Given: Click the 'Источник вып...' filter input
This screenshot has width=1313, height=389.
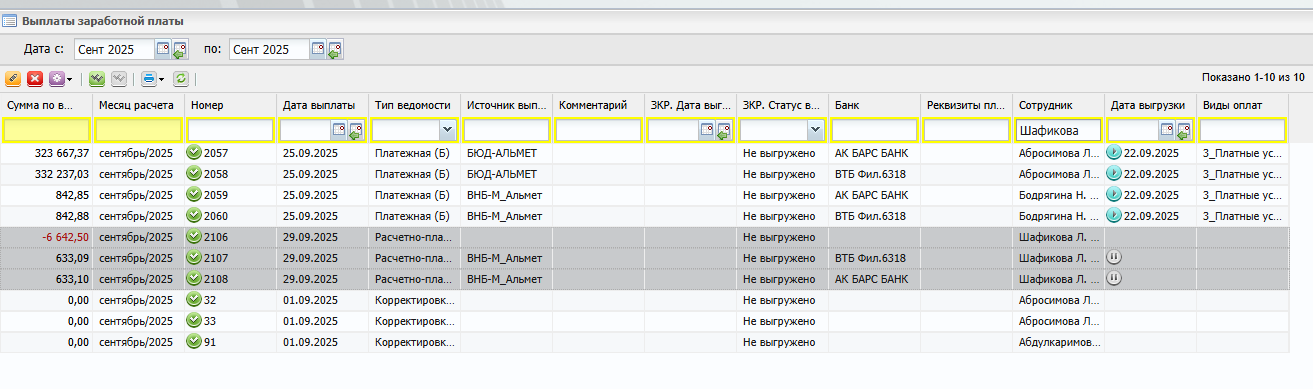Looking at the screenshot, I should [x=506, y=130].
